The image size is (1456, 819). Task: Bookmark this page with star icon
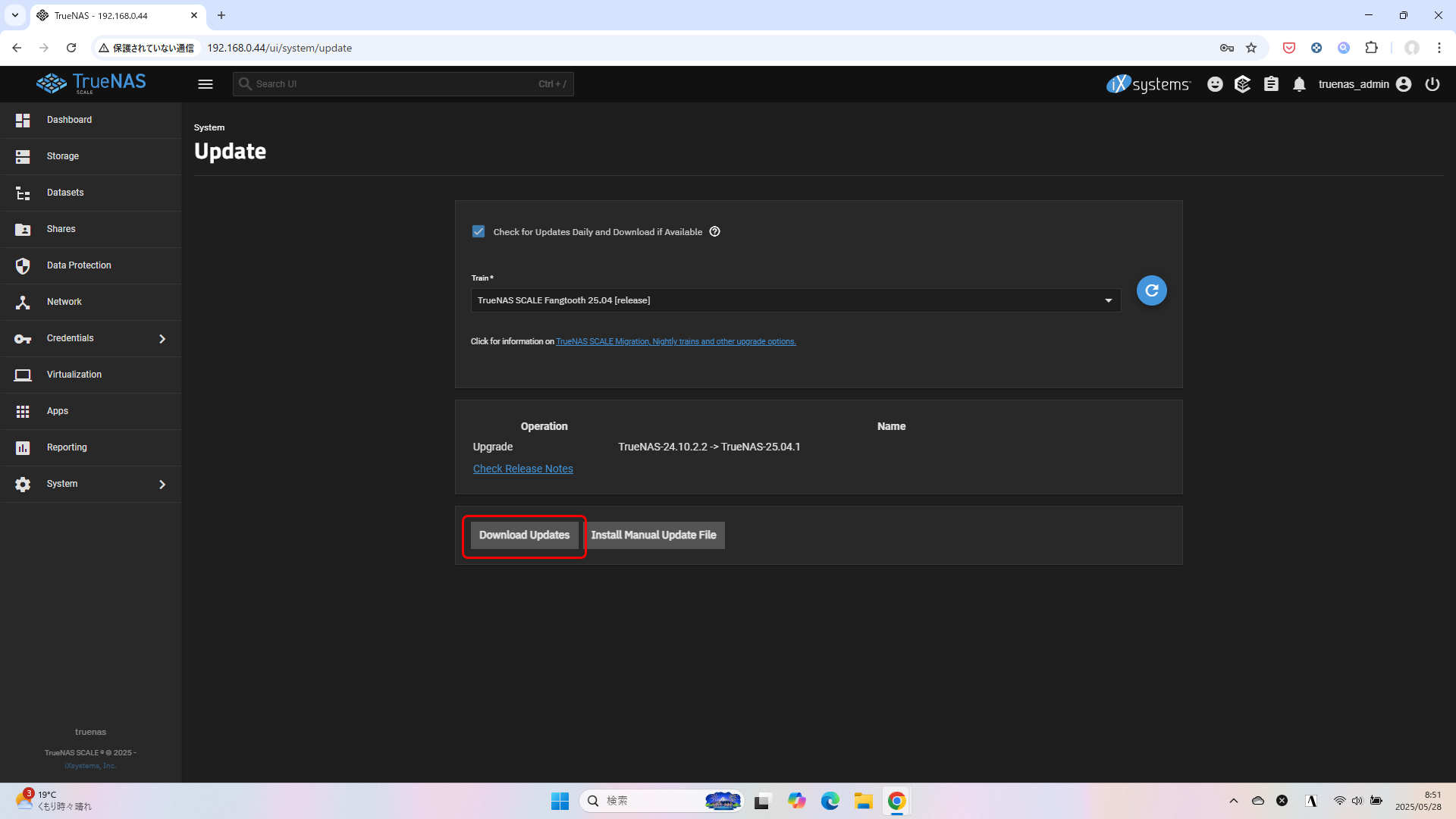(1251, 48)
